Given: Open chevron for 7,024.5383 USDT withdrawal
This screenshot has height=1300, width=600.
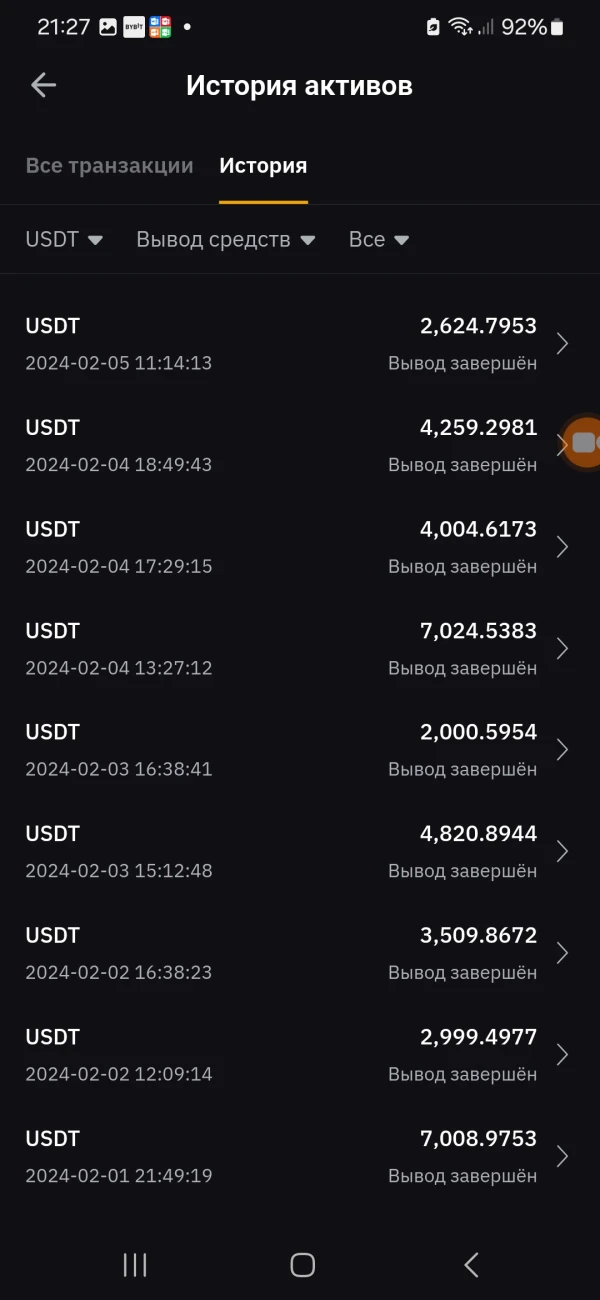Looking at the screenshot, I should 562,649.
